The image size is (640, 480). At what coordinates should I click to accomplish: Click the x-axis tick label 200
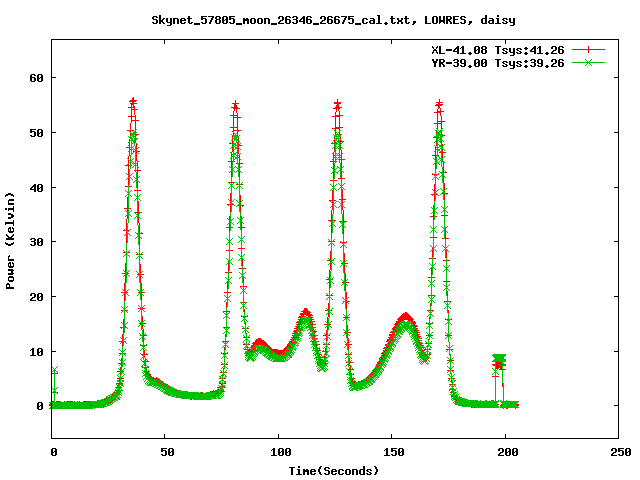click(507, 452)
